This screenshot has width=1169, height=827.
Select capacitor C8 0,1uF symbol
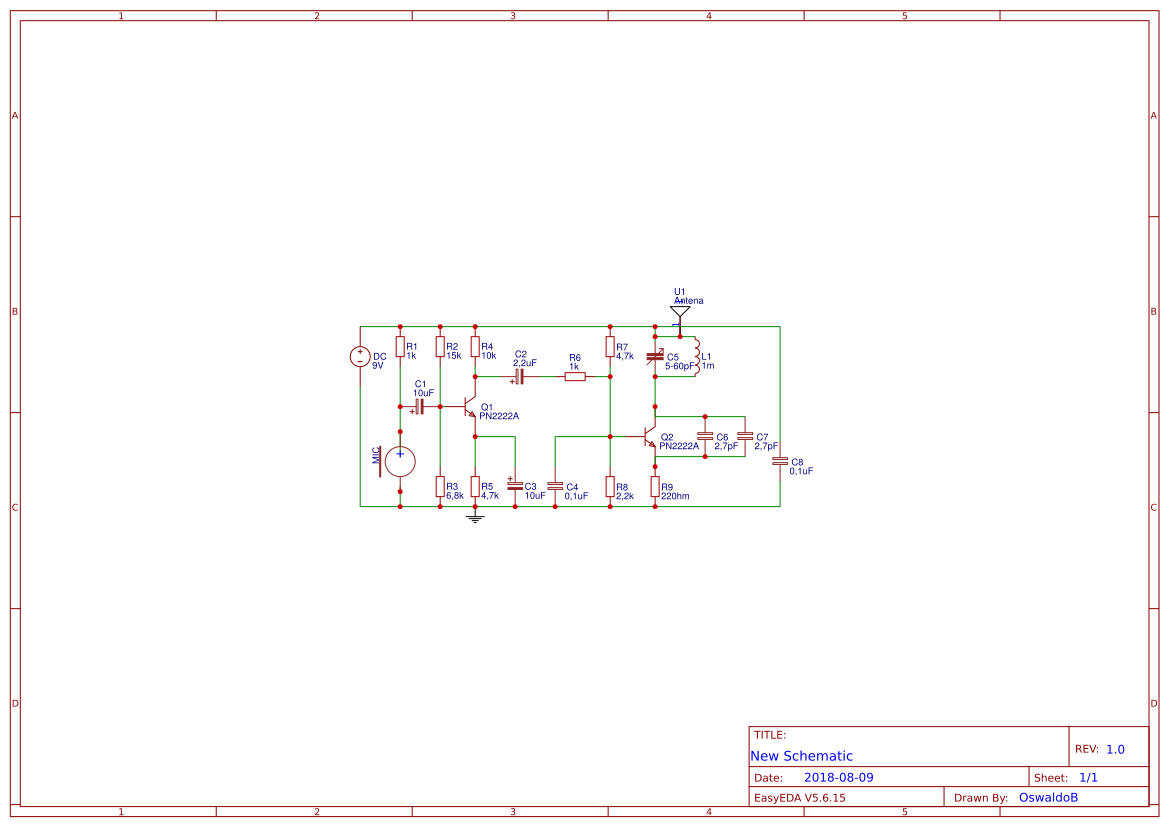click(780, 462)
